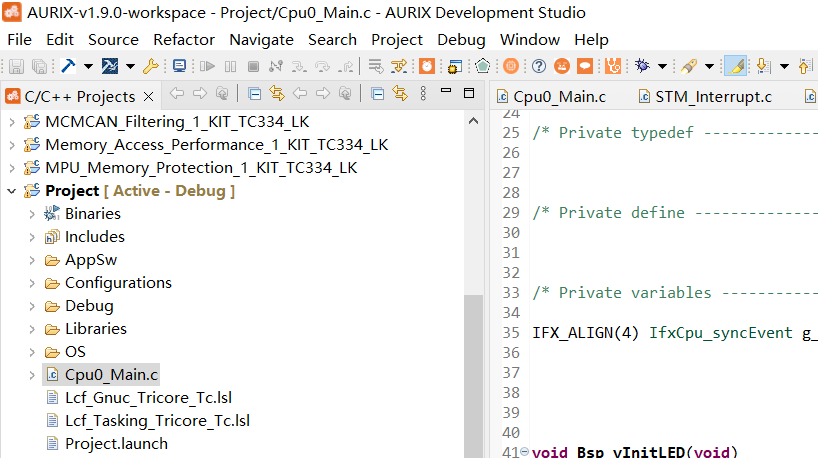Select Lcf_Tasking_Tricore_Tc.lsl file
The width and height of the screenshot is (818, 458).
[x=158, y=420]
